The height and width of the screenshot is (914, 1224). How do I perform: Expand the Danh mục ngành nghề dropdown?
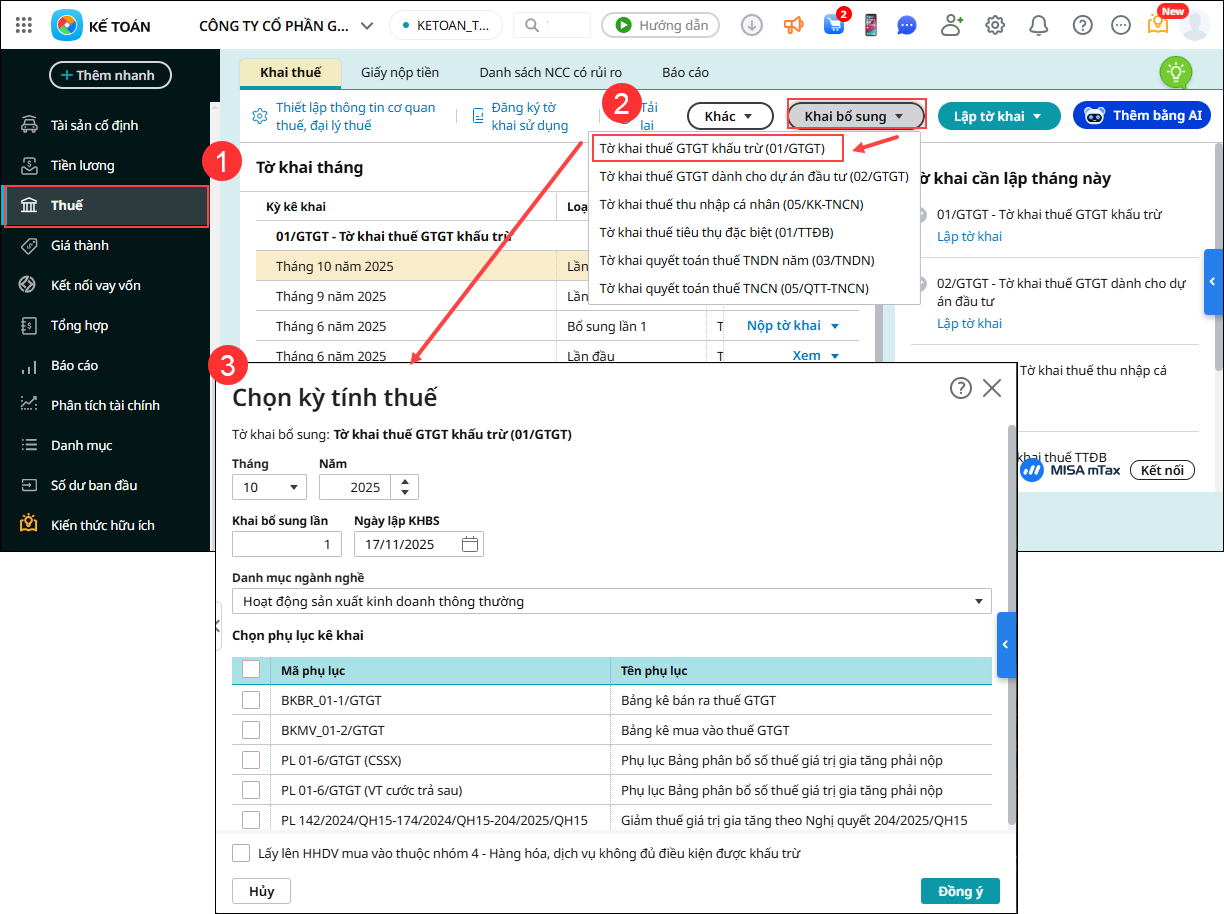coord(611,601)
